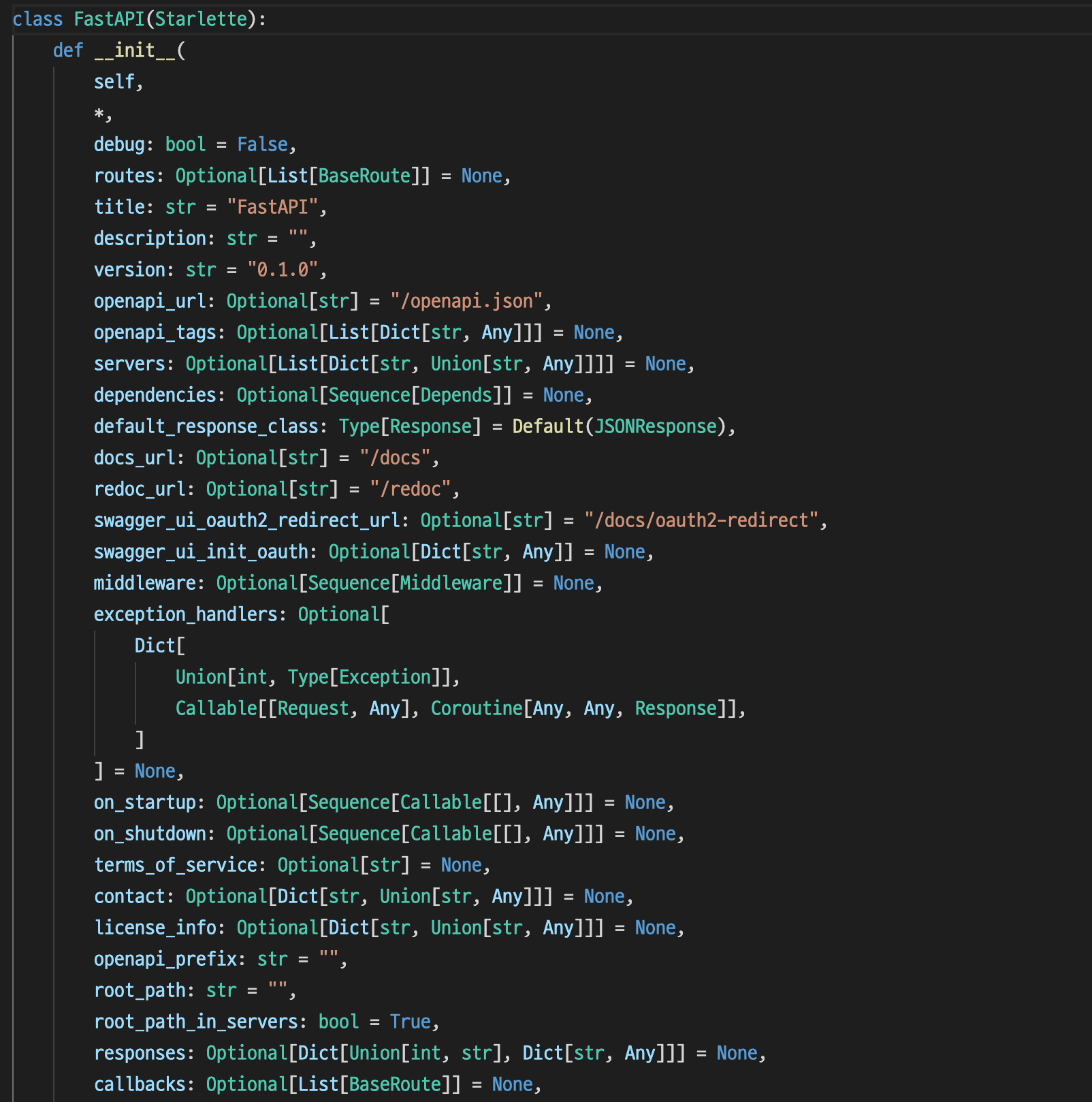Viewport: 1092px width, 1102px height.
Task: Click the default_response_class parameter name
Action: coord(206,426)
